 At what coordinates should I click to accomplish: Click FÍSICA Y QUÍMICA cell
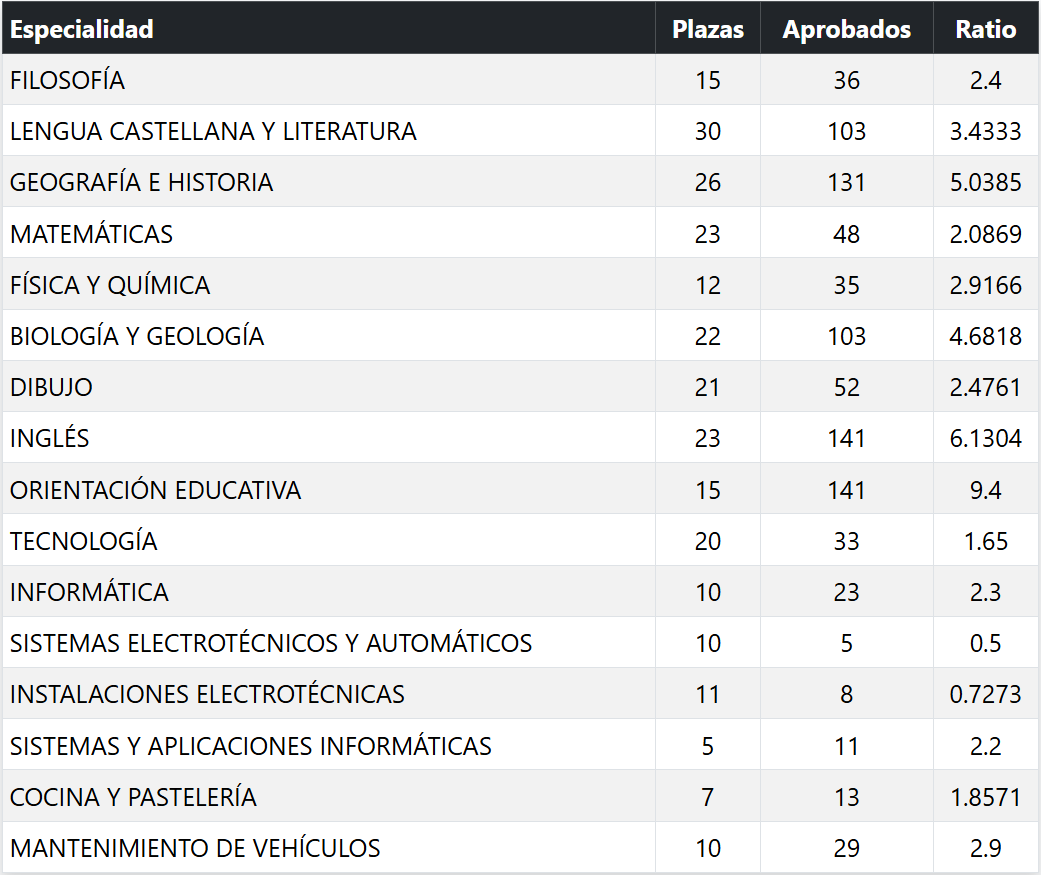(110, 285)
